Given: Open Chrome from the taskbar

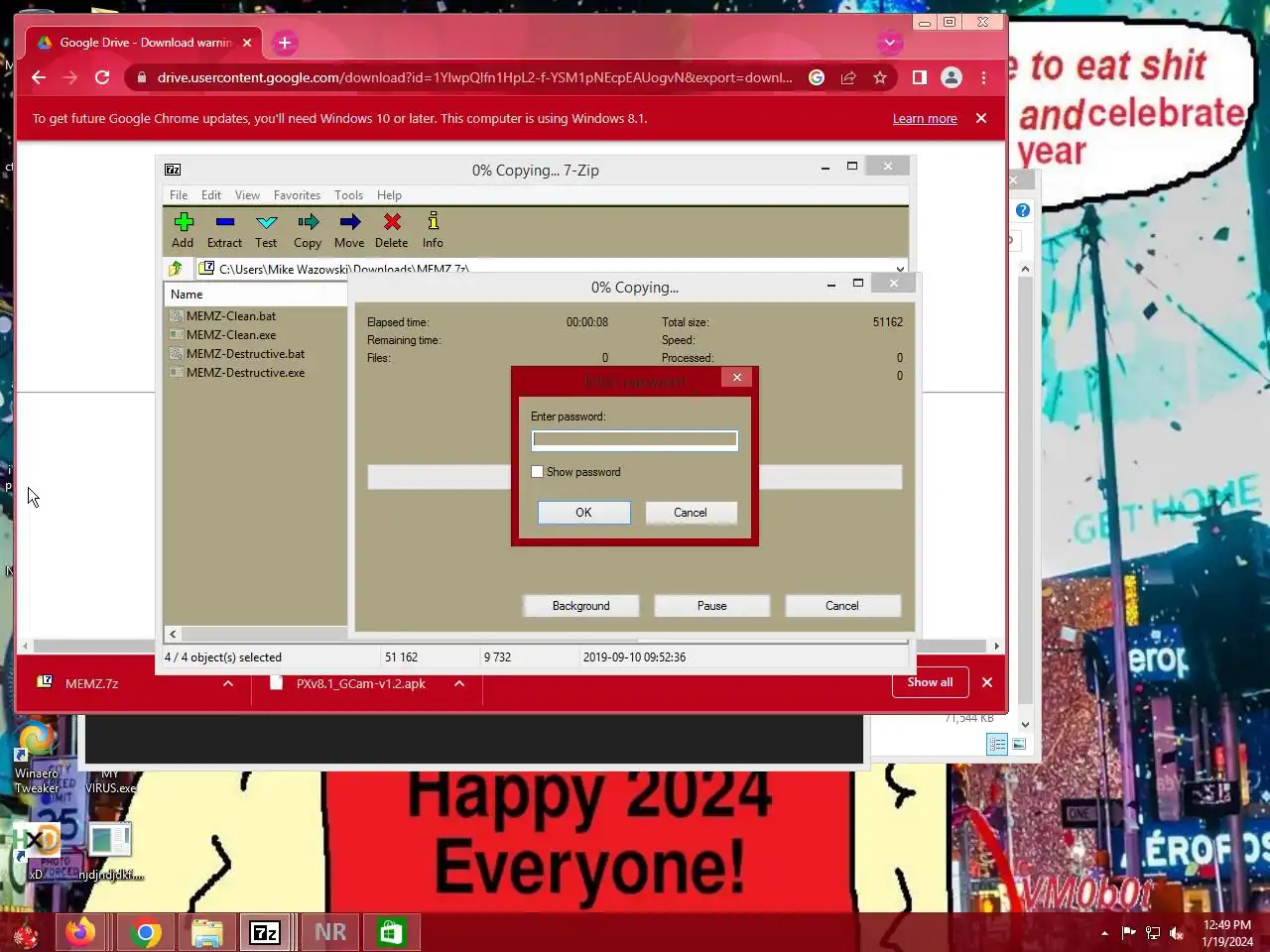Looking at the screenshot, I should click(146, 932).
